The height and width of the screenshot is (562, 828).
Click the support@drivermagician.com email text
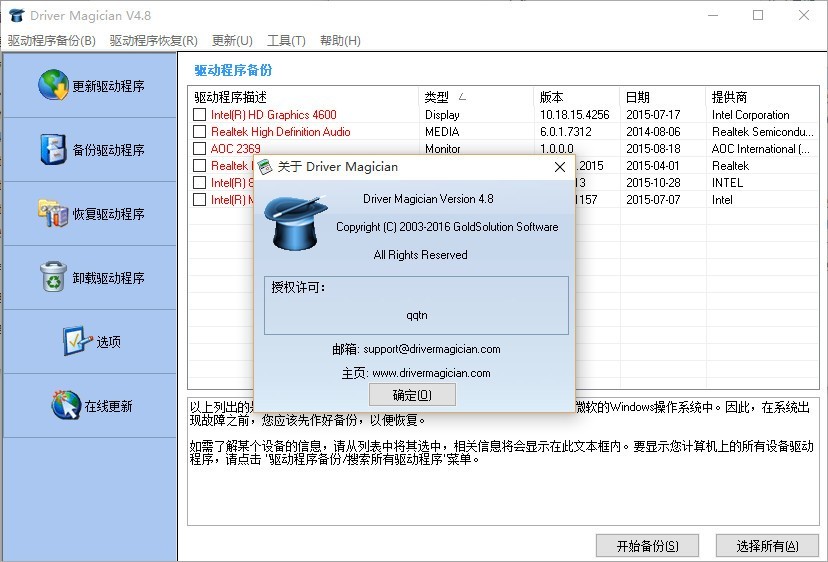(x=432, y=349)
